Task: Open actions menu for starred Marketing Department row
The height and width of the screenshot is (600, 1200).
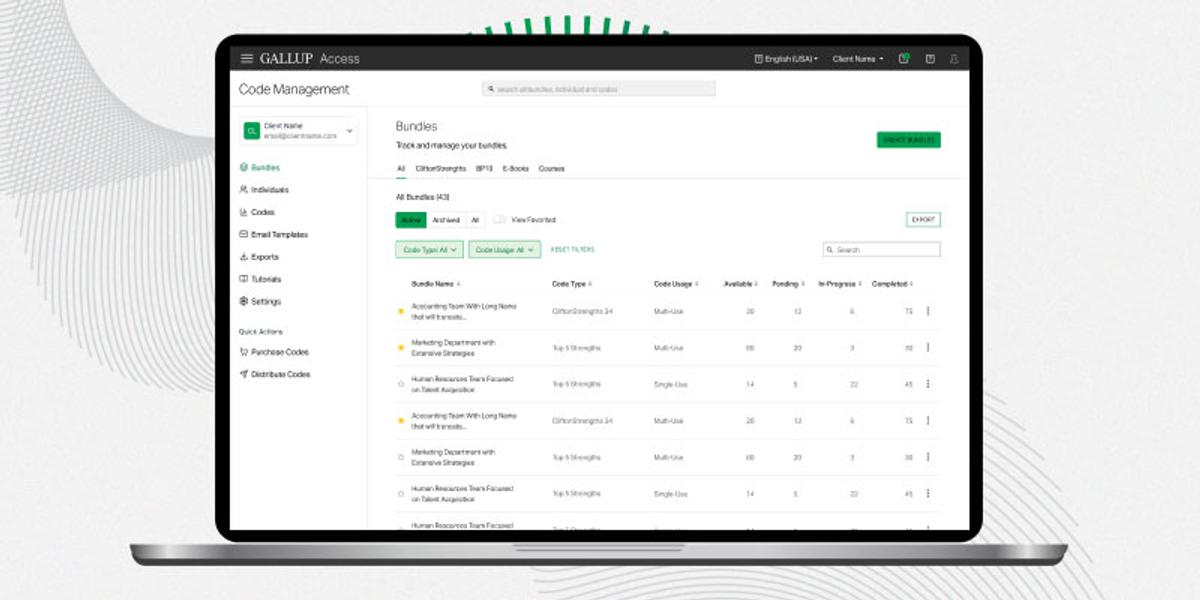Action: [928, 347]
